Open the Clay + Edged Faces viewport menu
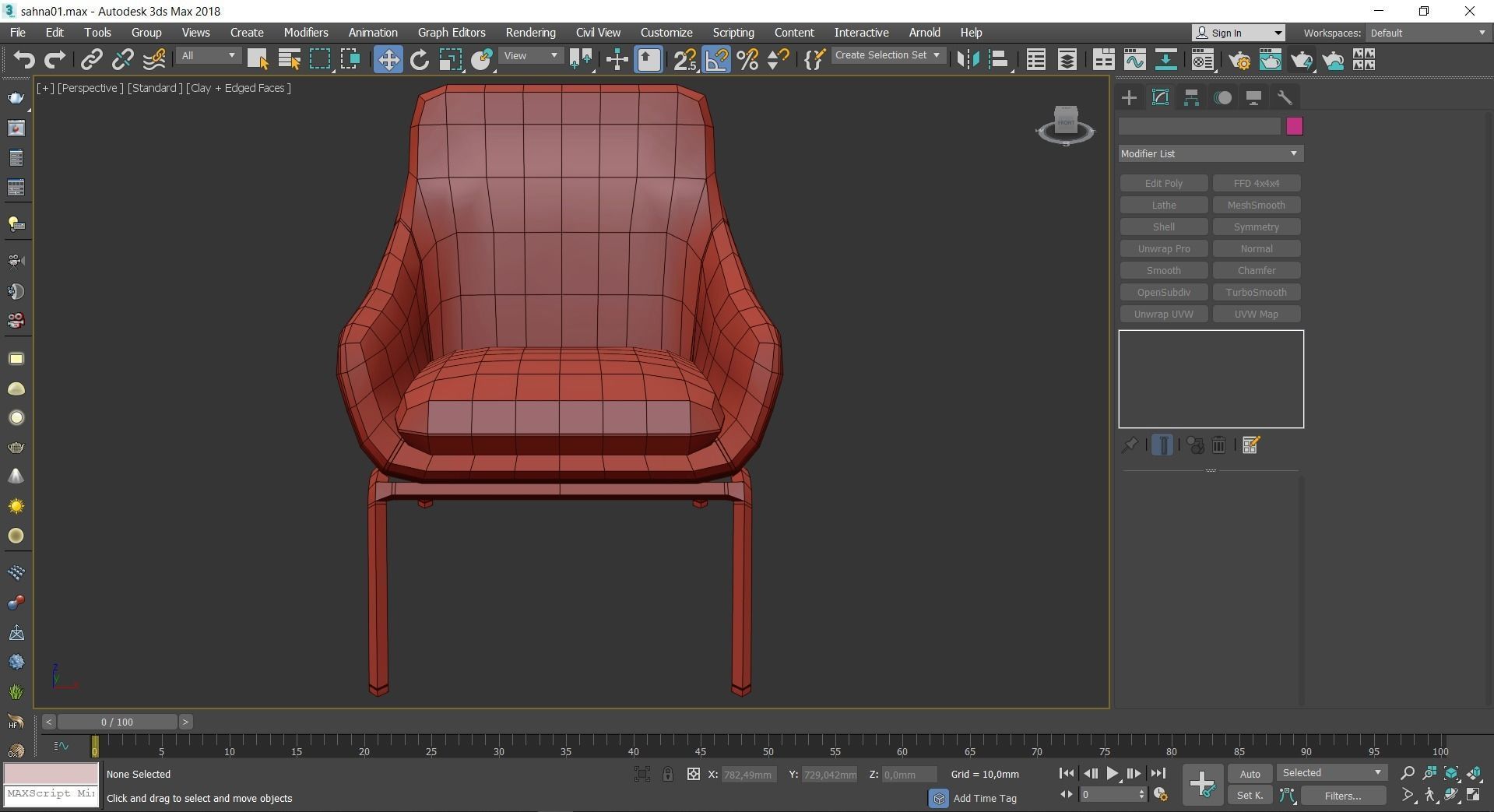This screenshot has width=1494, height=812. pos(239,88)
